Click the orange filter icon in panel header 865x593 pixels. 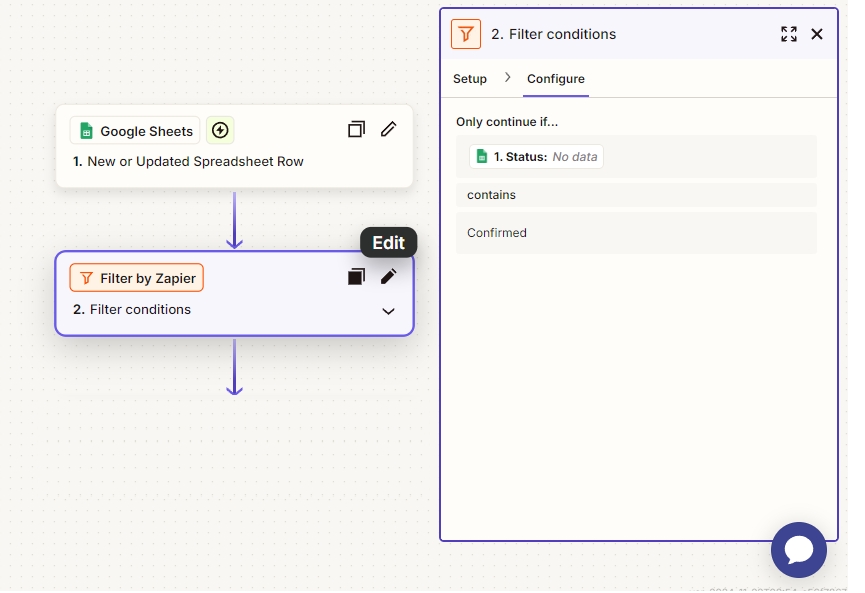click(466, 34)
